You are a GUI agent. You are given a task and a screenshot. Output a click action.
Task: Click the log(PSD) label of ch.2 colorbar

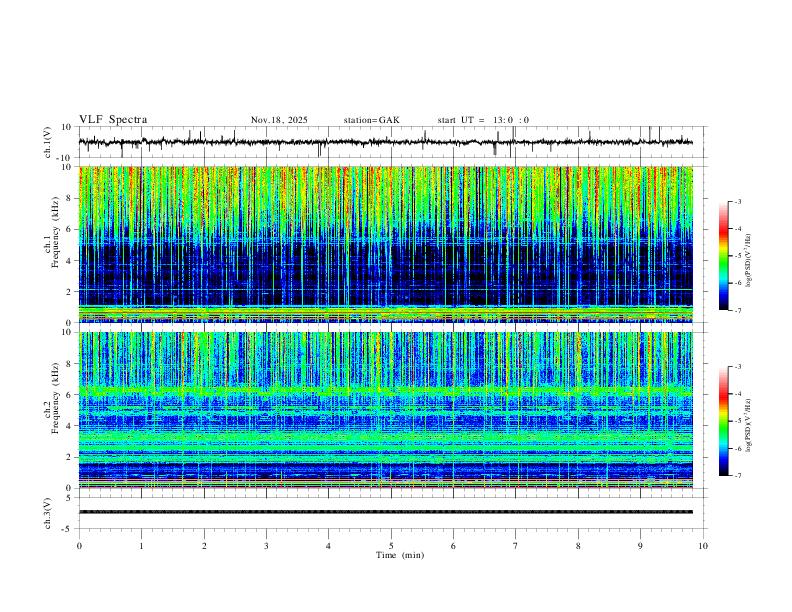[748, 426]
